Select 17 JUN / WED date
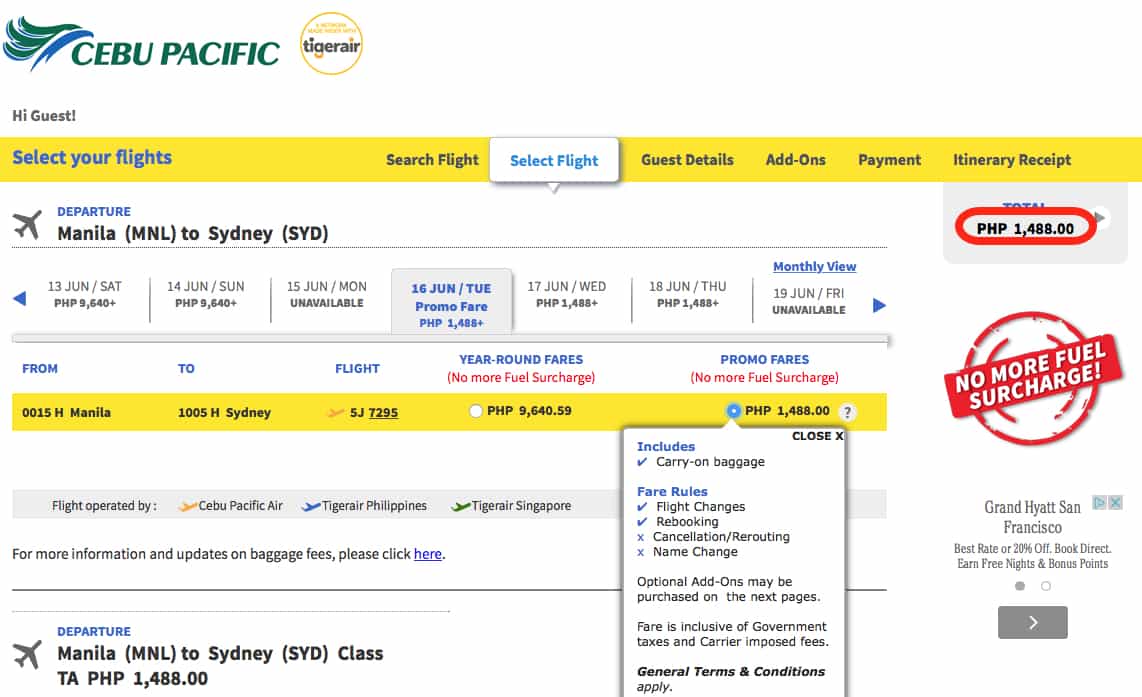The width and height of the screenshot is (1142, 697). pos(567,294)
